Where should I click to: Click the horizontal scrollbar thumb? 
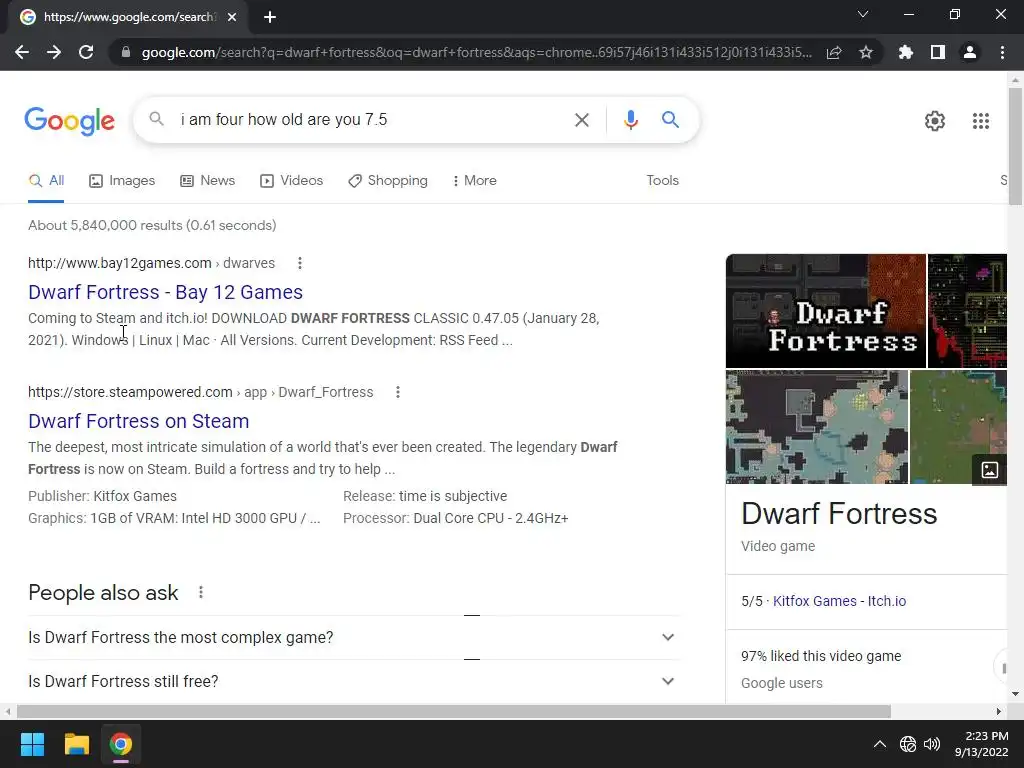[454, 711]
